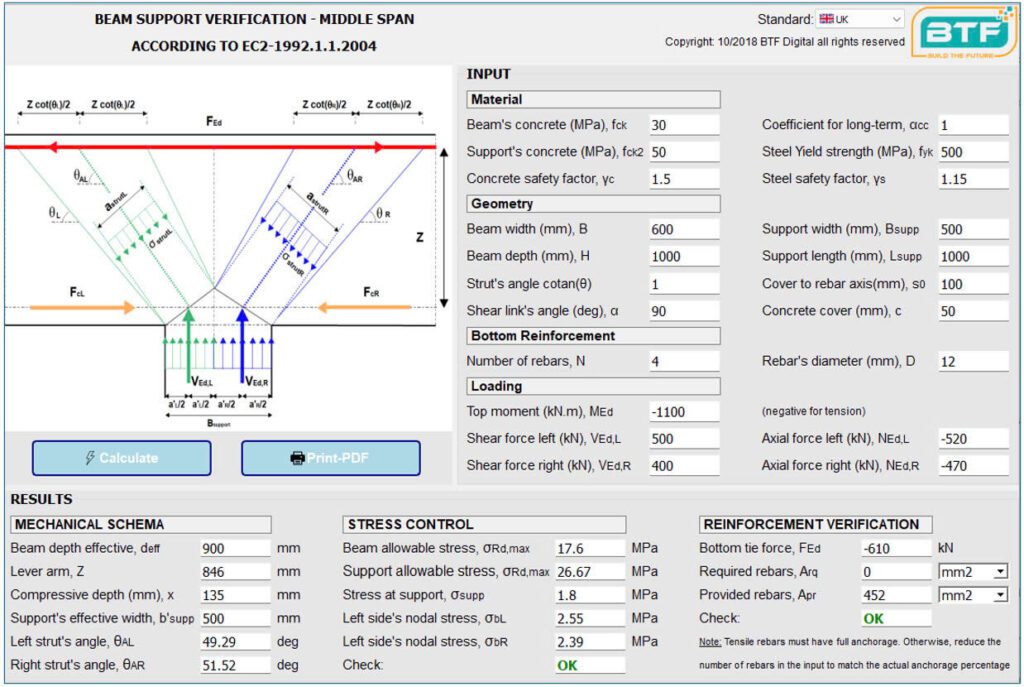Image resolution: width=1024 pixels, height=687 pixels.
Task: Select the Rebar's diameter D field
Action: pos(973,361)
